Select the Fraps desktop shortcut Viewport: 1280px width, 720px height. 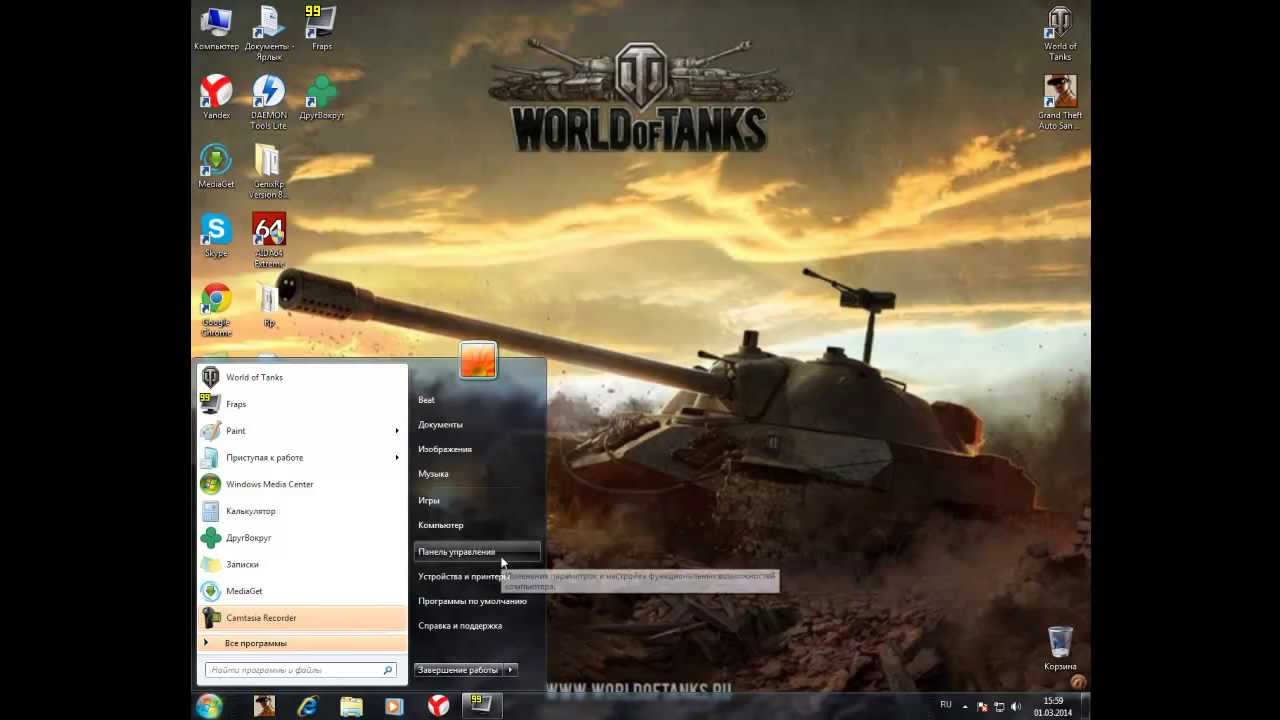[x=321, y=28]
